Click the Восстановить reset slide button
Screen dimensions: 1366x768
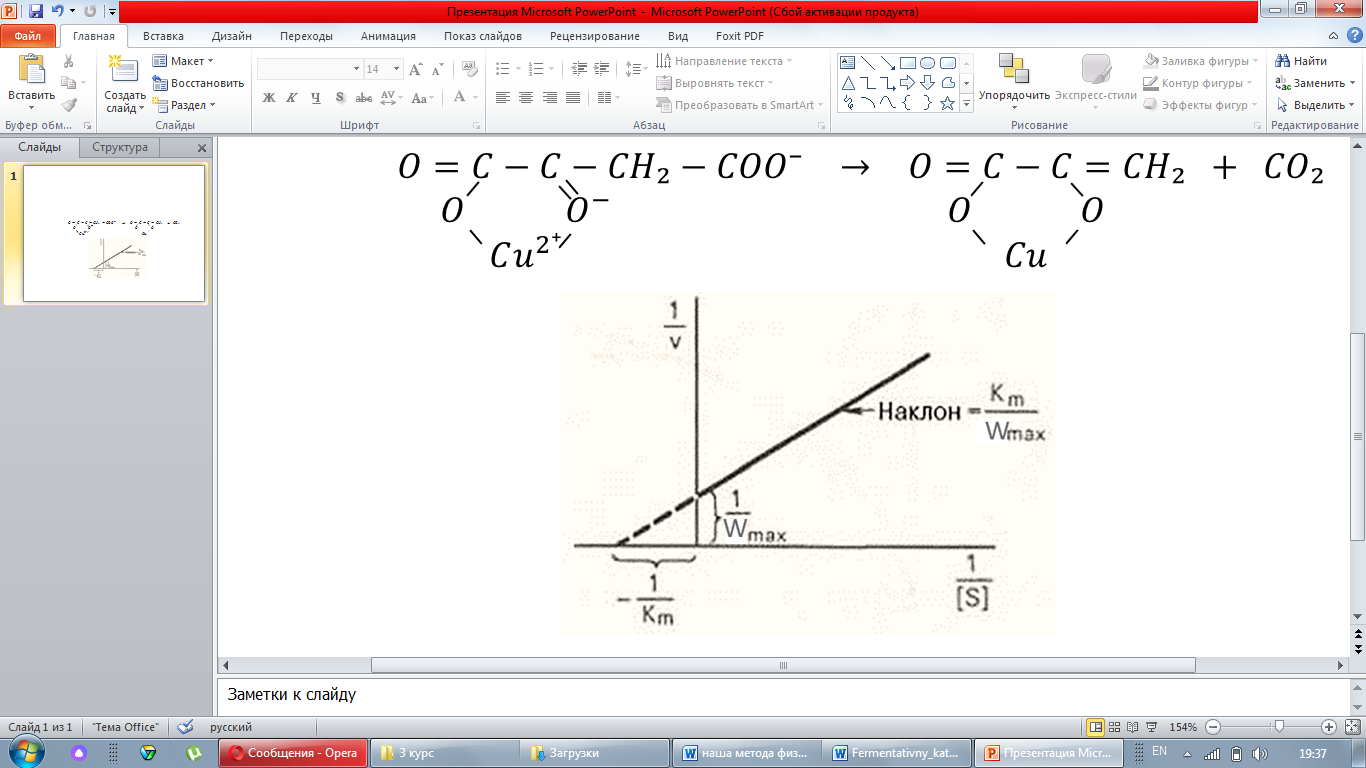click(199, 83)
